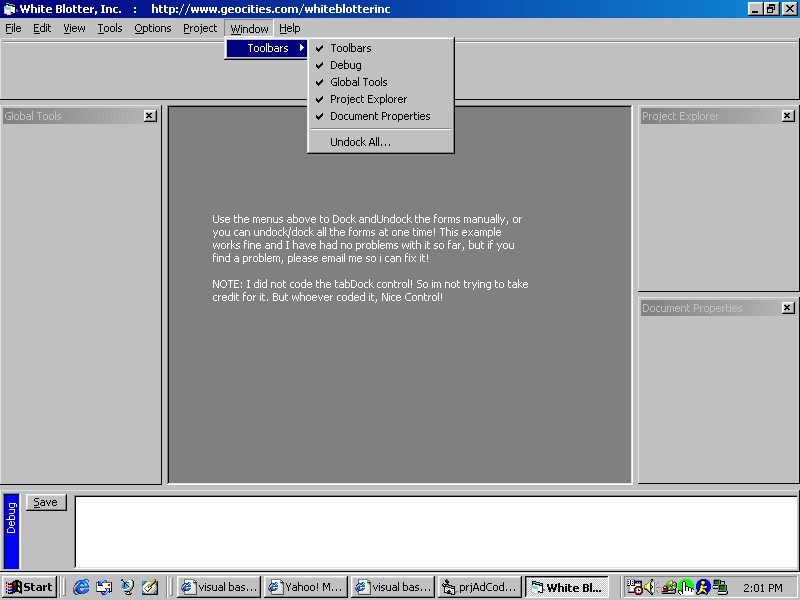Open the Project menu
Image resolution: width=800 pixels, height=600 pixels.
point(200,28)
